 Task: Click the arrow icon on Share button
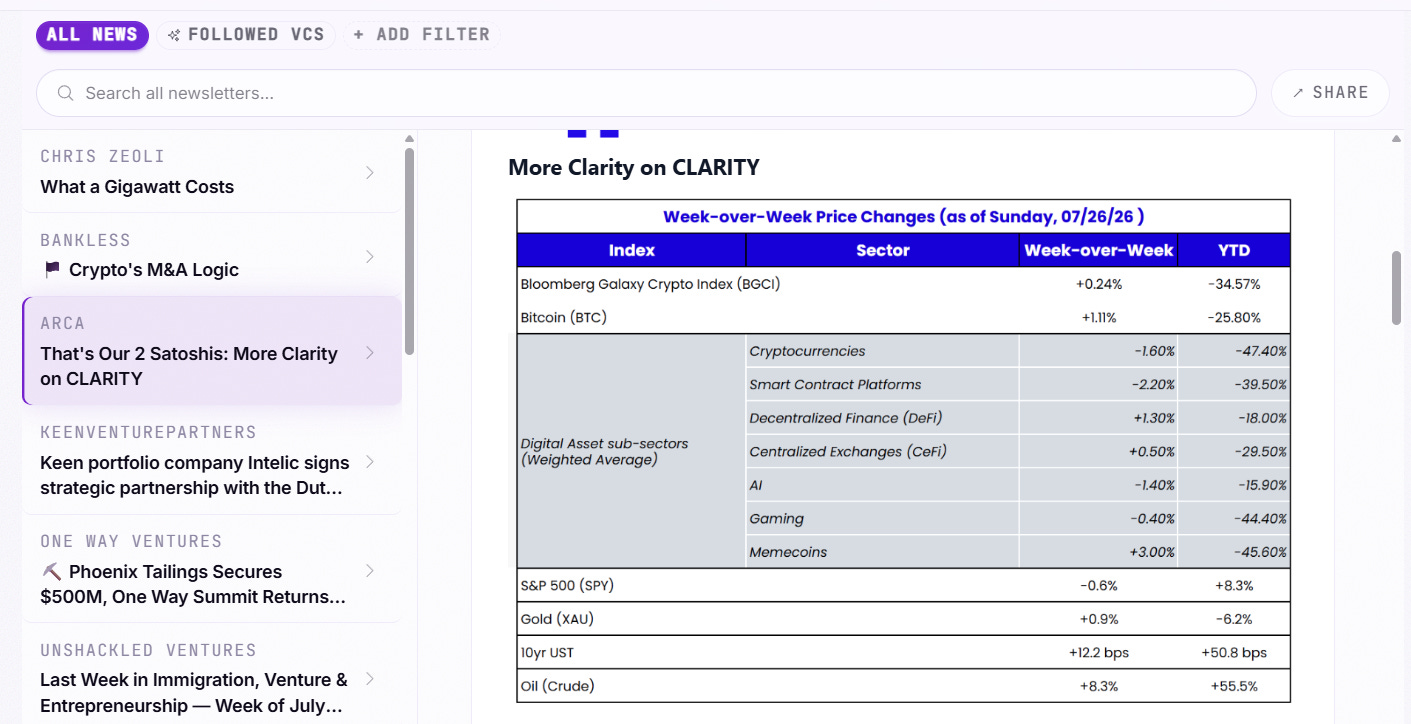(x=1298, y=93)
